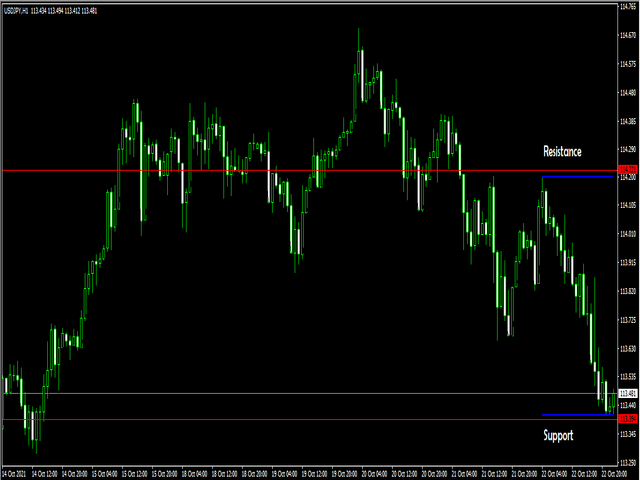Click the 114.575 price axis label

628,64
